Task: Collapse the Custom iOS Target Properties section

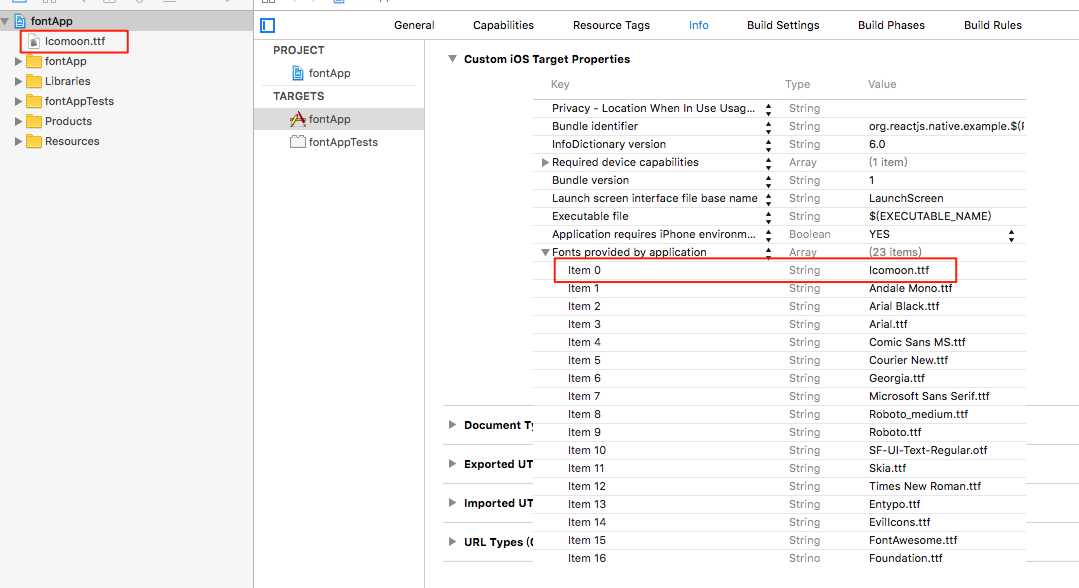Action: point(452,59)
